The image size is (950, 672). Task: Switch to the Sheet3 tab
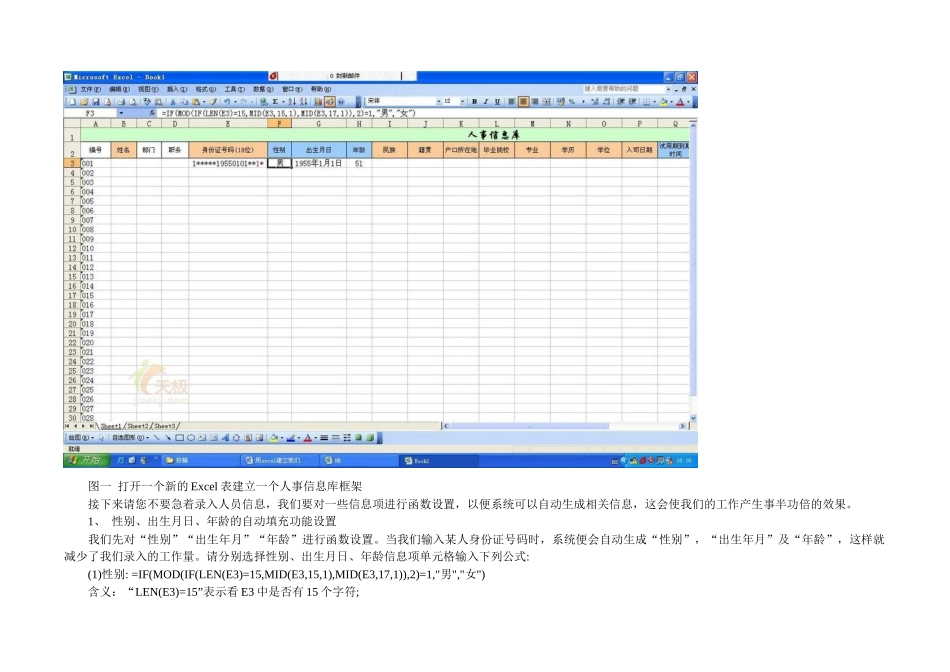165,426
